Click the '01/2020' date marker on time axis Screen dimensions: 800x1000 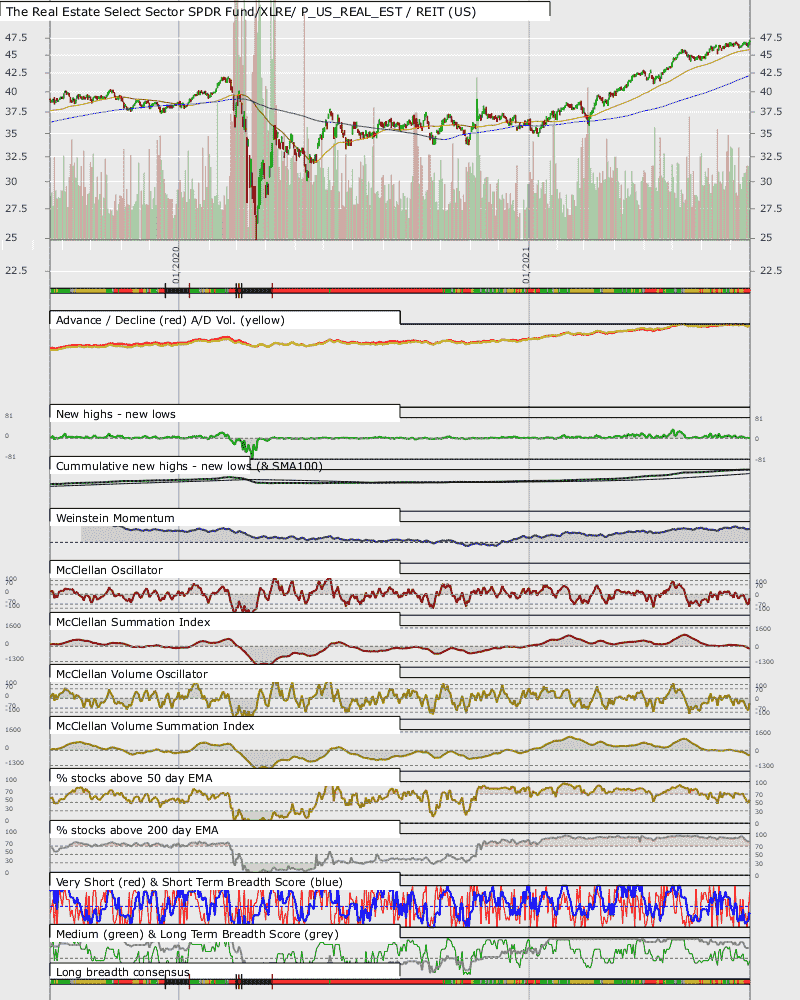(176, 265)
